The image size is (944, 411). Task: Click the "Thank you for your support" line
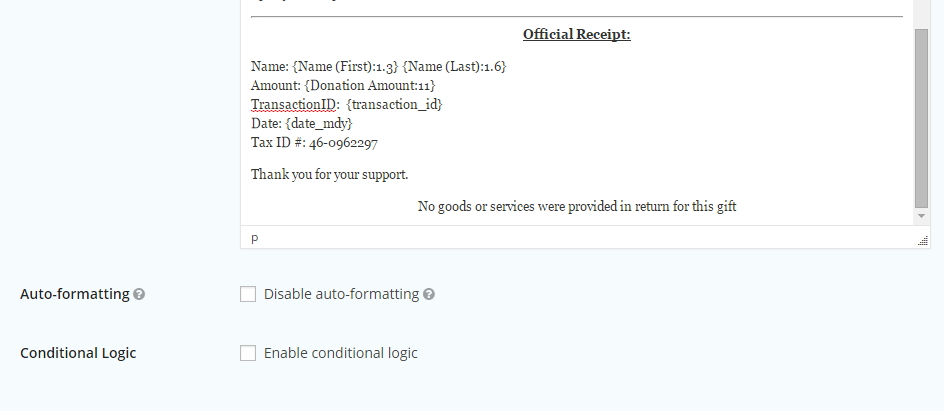coord(330,174)
